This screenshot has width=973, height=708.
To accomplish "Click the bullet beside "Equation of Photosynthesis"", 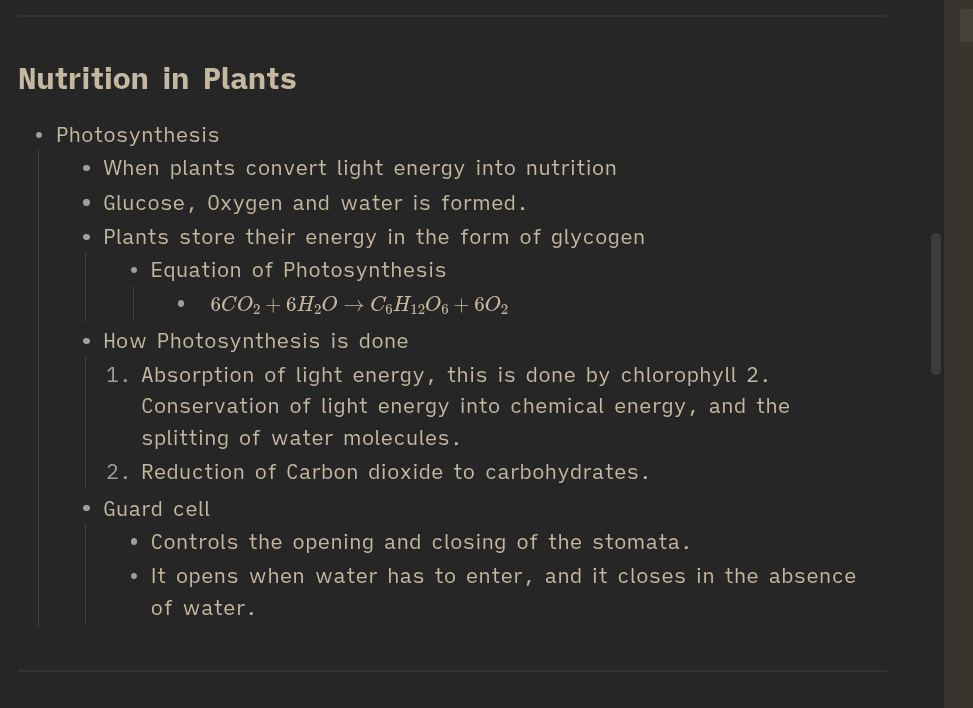I will [134, 270].
